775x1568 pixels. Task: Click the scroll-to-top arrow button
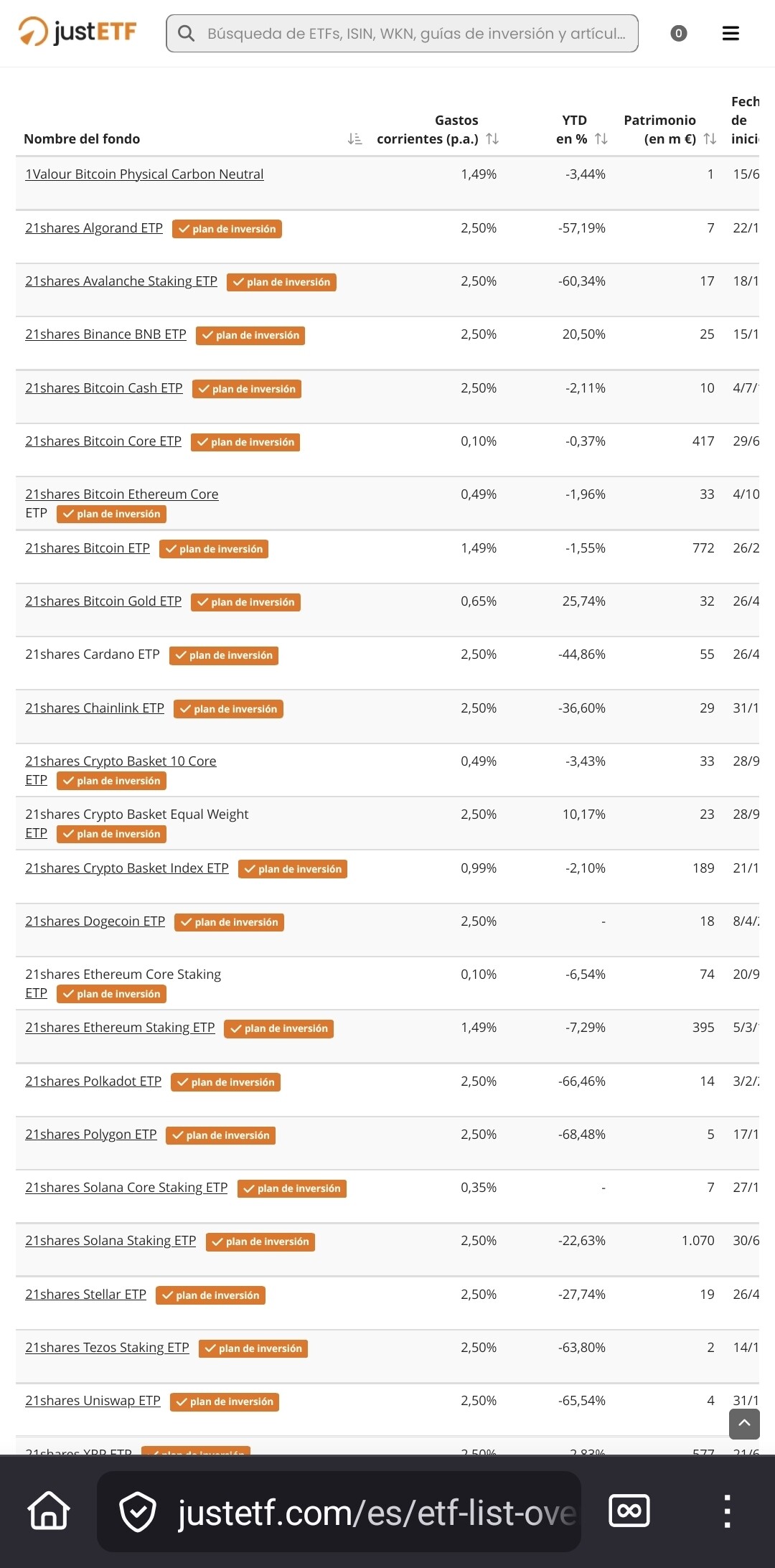pyautogui.click(x=744, y=1424)
